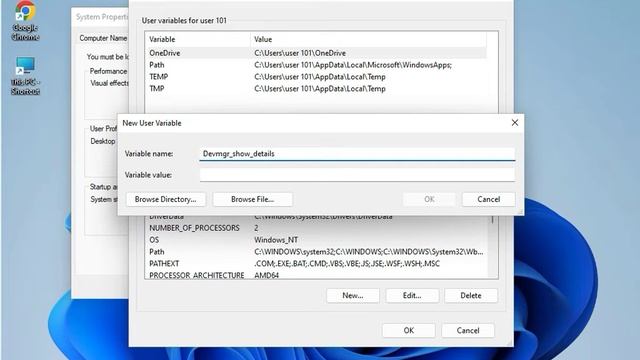This screenshot has width=640, height=360.
Task: Select the TEMP user variable row
Action: (x=316, y=77)
